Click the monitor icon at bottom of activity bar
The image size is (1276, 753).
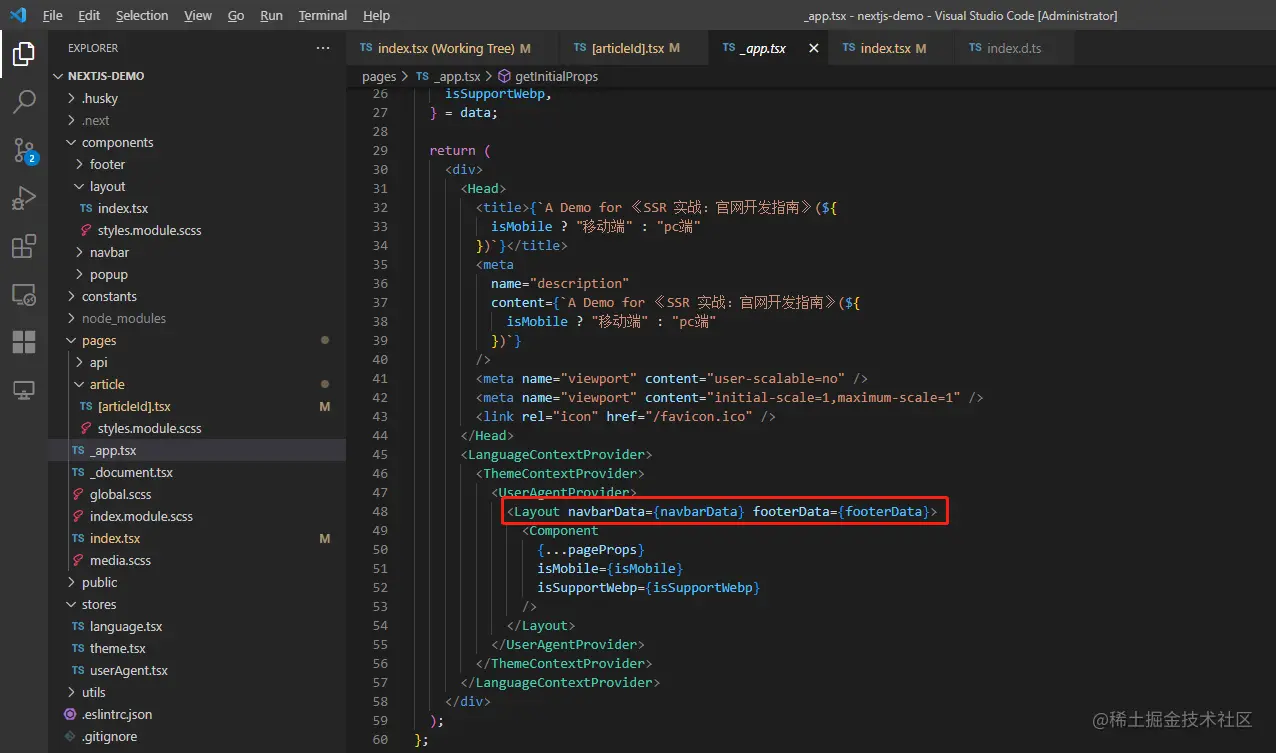pos(24,391)
